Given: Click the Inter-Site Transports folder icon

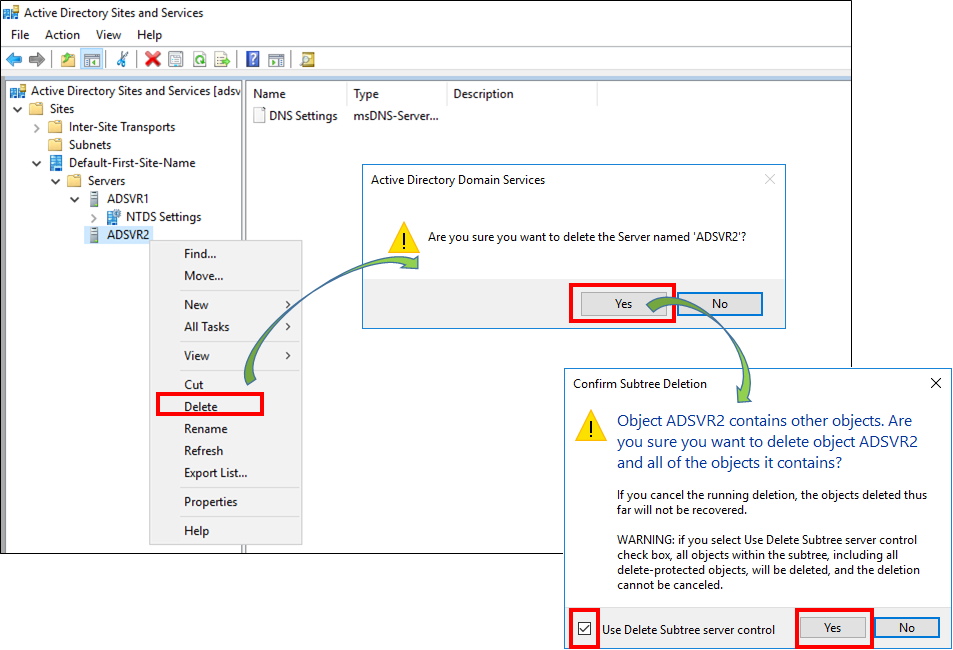Looking at the screenshot, I should tap(55, 126).
